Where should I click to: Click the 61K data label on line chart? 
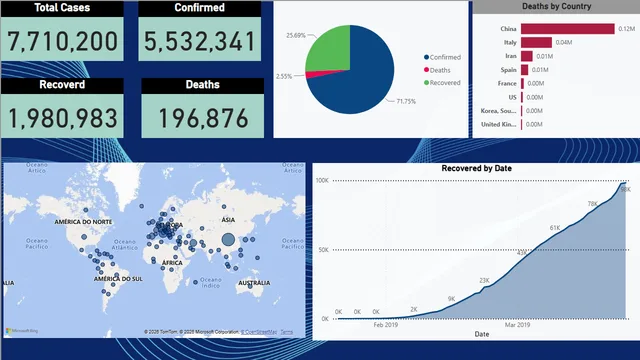555,228
